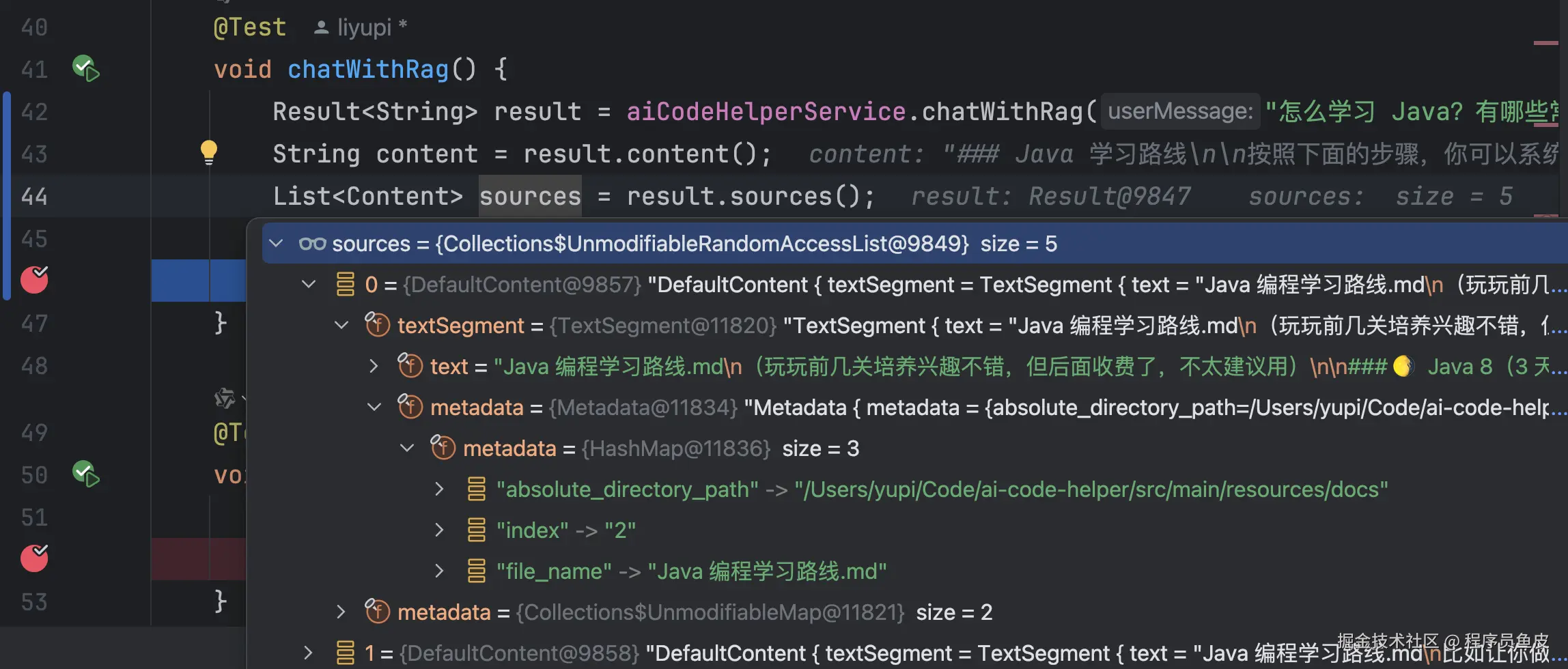The width and height of the screenshot is (1568, 669).
Task: Toggle the breakpoint below line 51
Action: tap(34, 558)
